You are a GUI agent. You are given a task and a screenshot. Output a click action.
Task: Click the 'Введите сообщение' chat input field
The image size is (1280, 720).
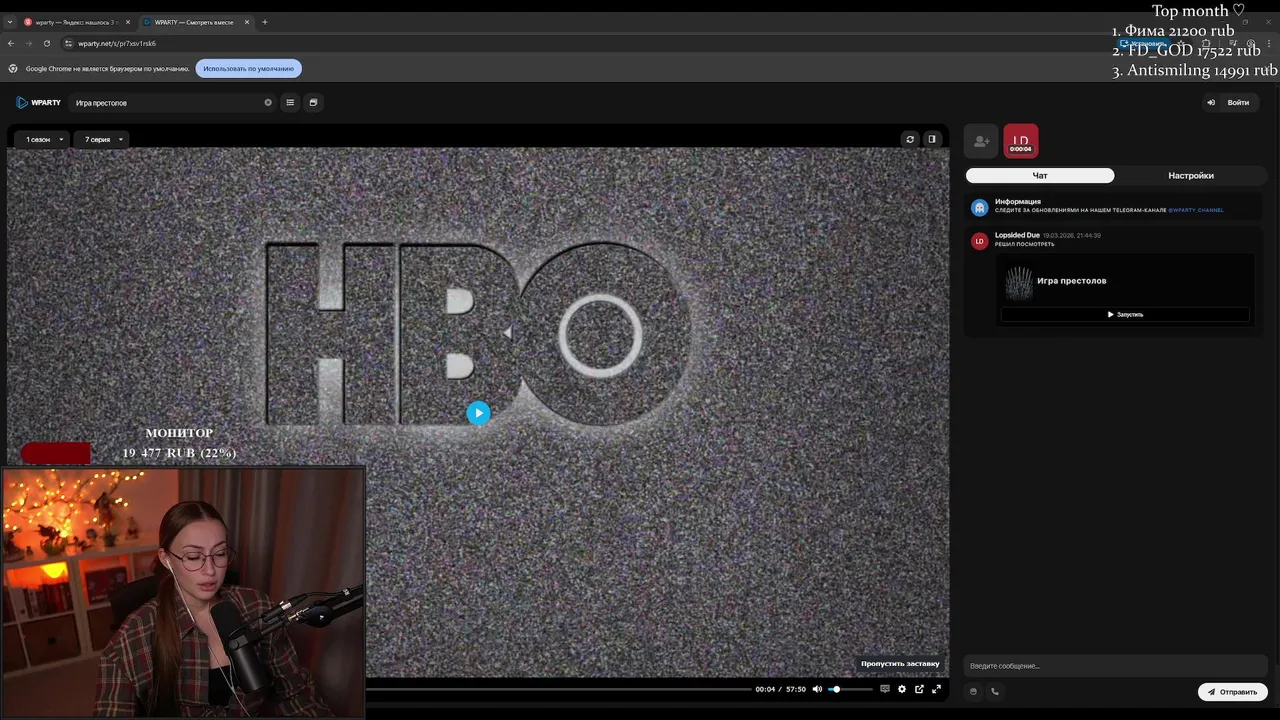(1115, 666)
